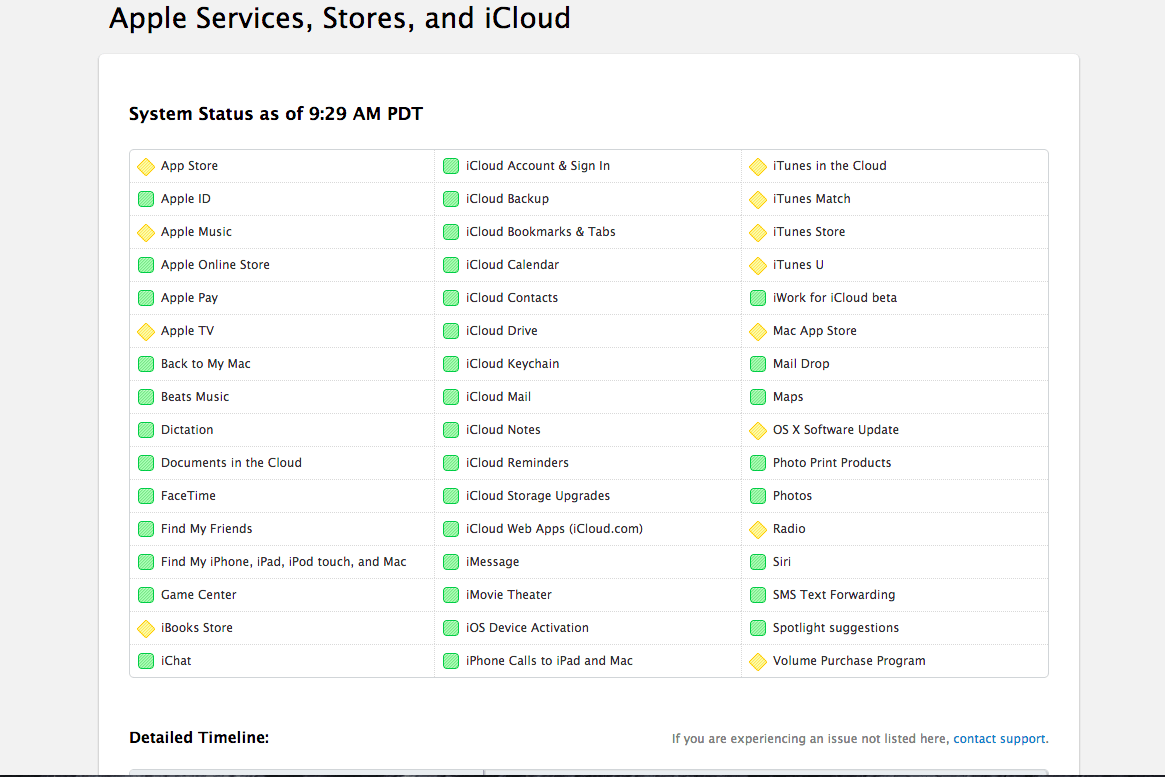This screenshot has height=777, width=1165.
Task: Click the green status icon for iCloud Mail
Action: pos(451,397)
